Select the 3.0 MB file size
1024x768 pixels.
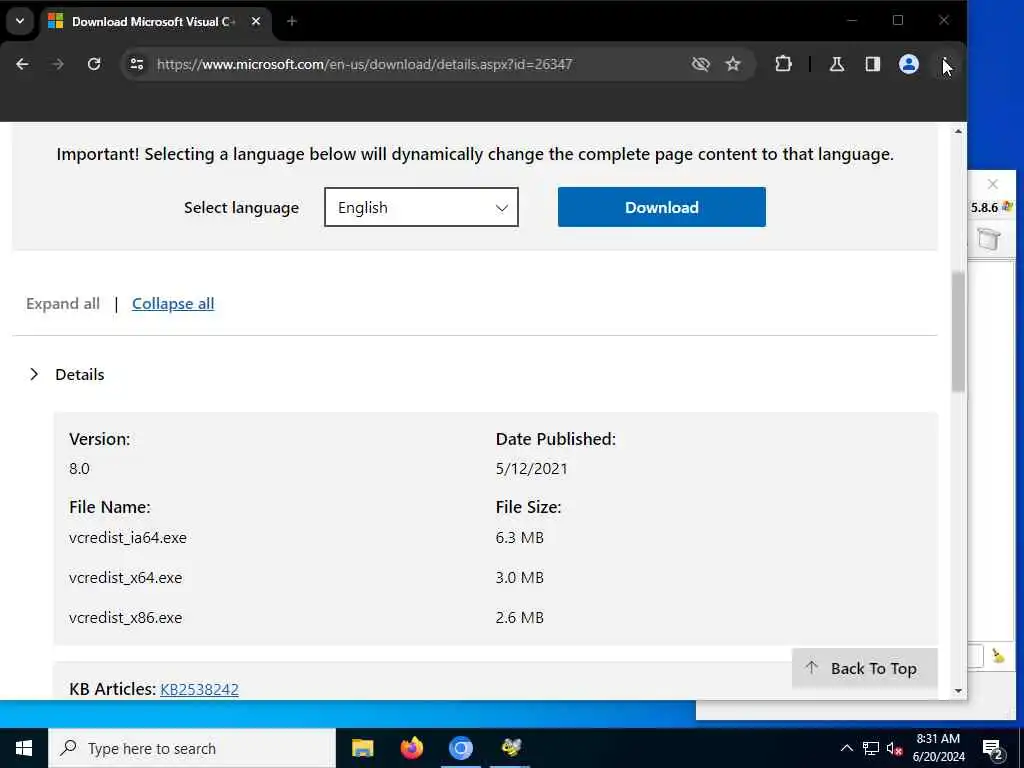[520, 577]
